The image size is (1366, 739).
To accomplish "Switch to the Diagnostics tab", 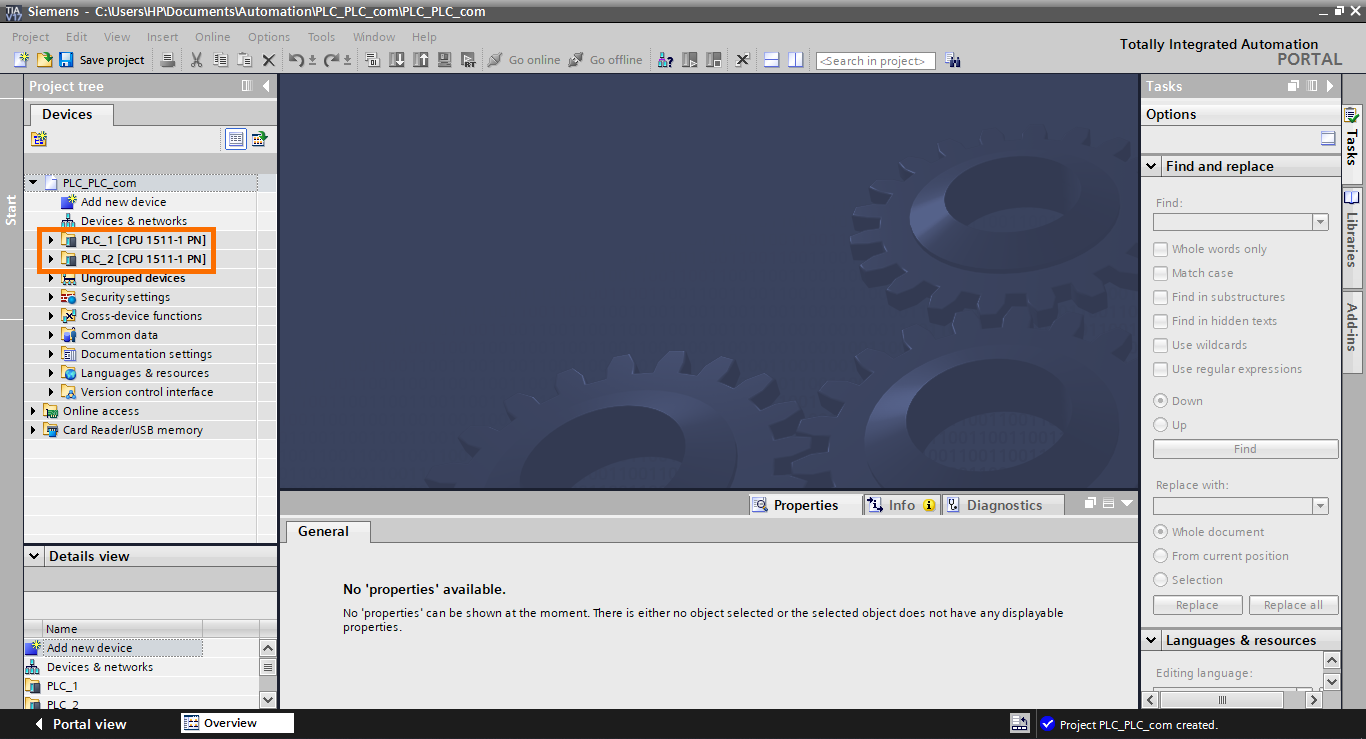I will point(1003,505).
